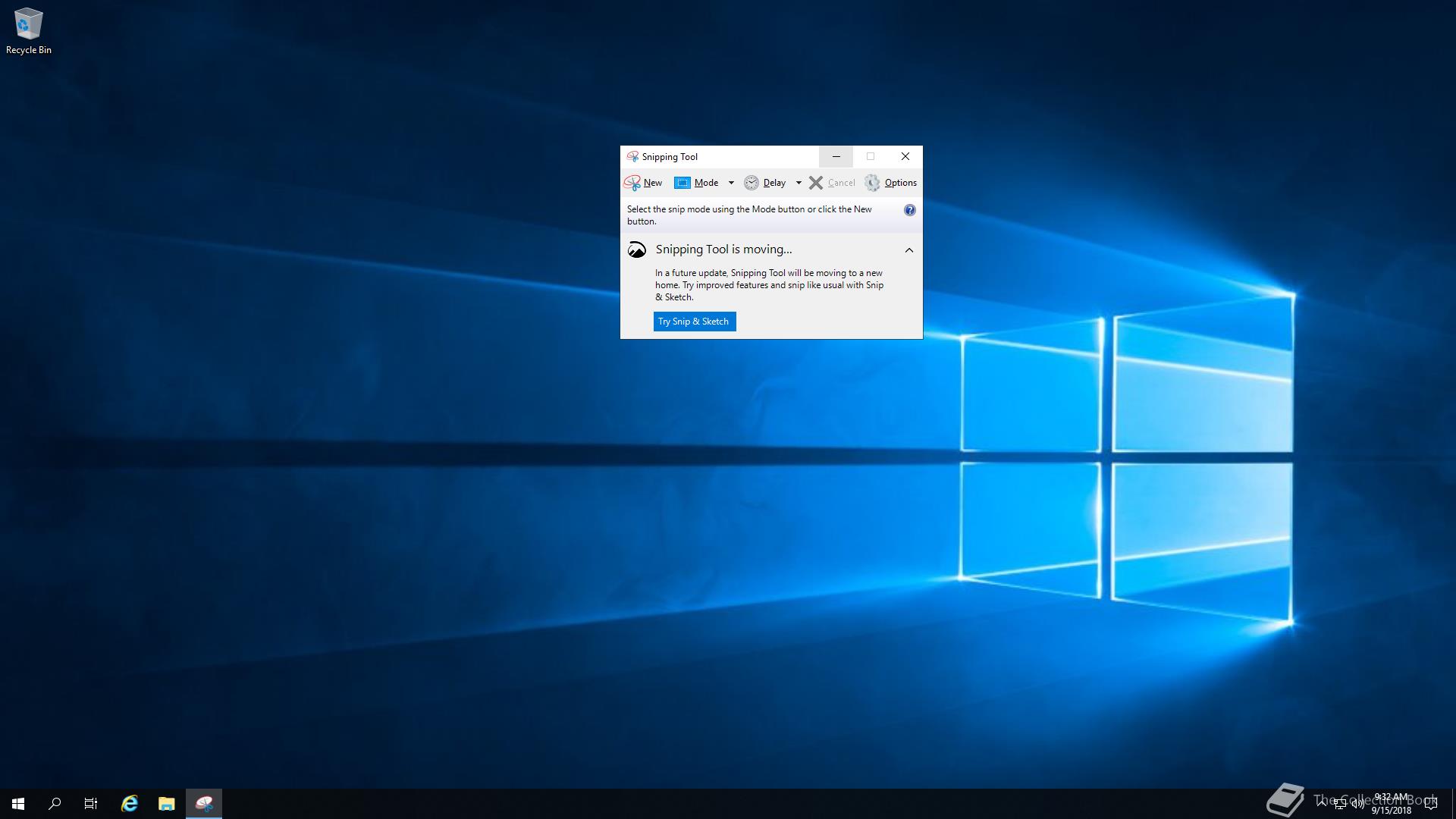Click the Snipping Tool taskbar button
Screen dimensions: 1456x819
(204, 804)
